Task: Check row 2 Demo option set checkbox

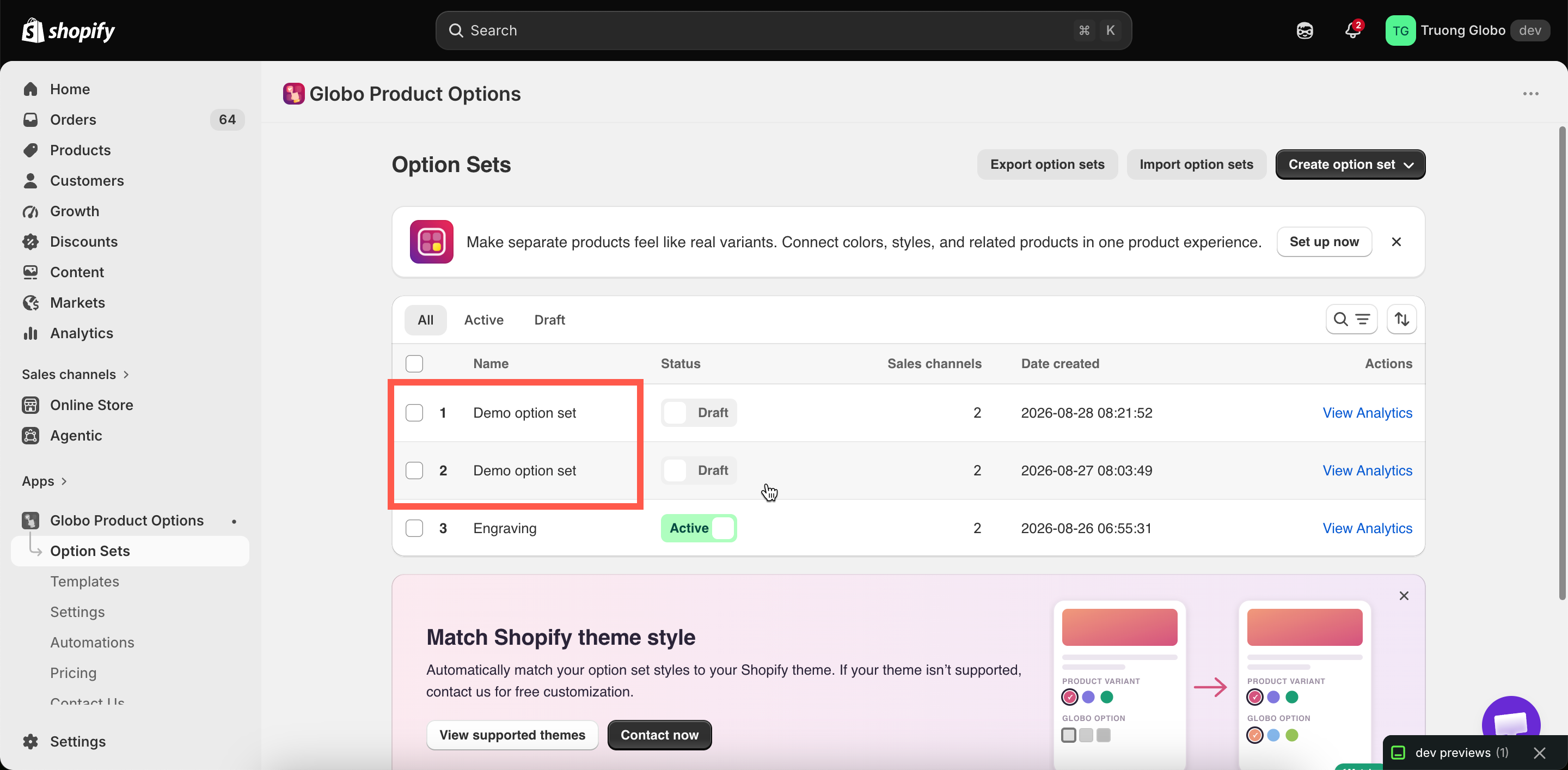Action: tap(414, 470)
